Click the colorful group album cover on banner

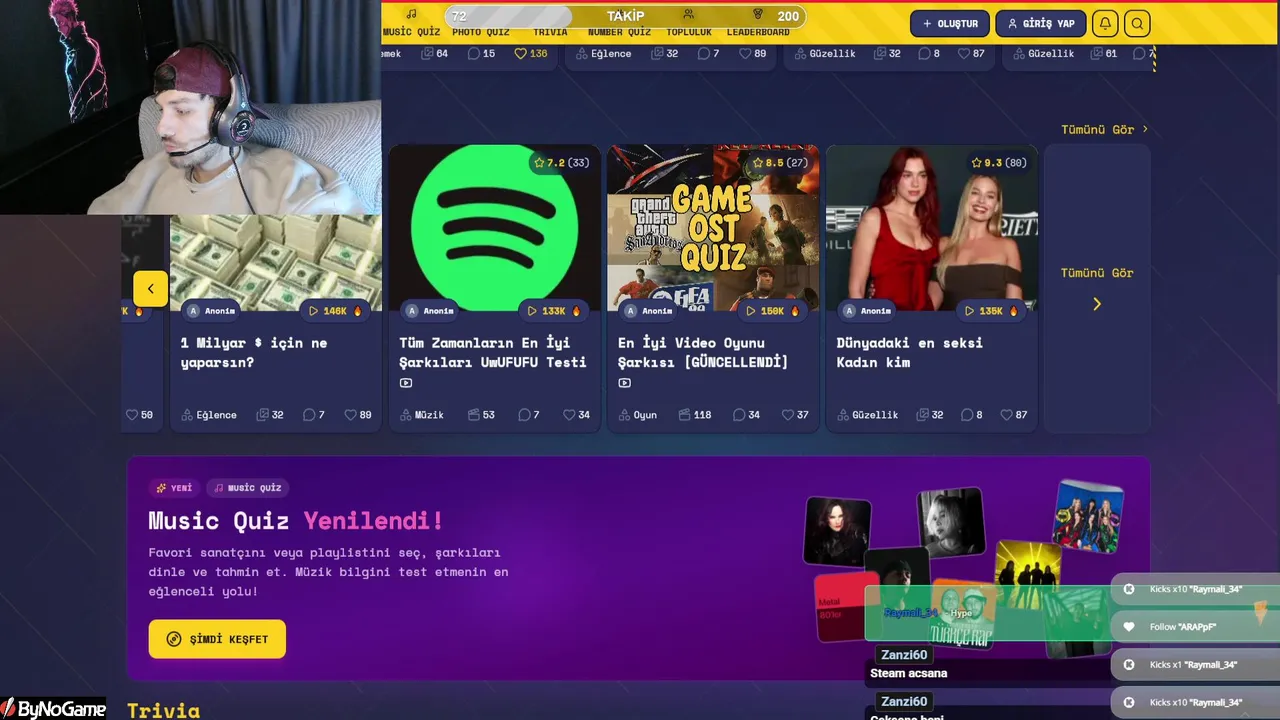[1088, 516]
